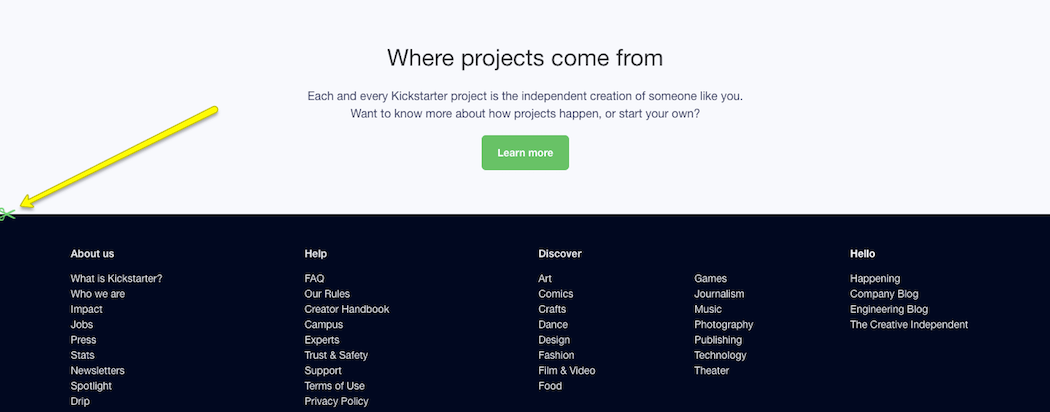Read the Engineering Blog
Viewport: 1050px width, 412px height.
[x=889, y=310]
